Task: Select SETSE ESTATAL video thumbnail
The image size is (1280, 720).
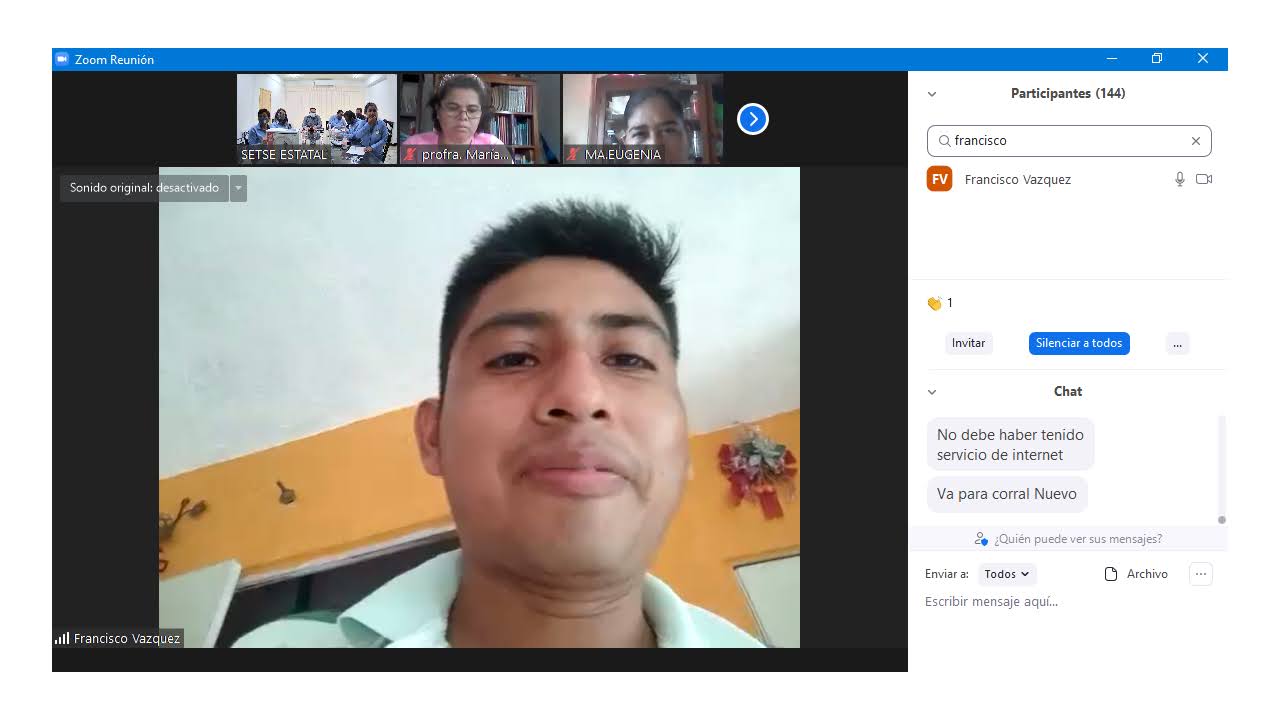Action: pyautogui.click(x=317, y=118)
